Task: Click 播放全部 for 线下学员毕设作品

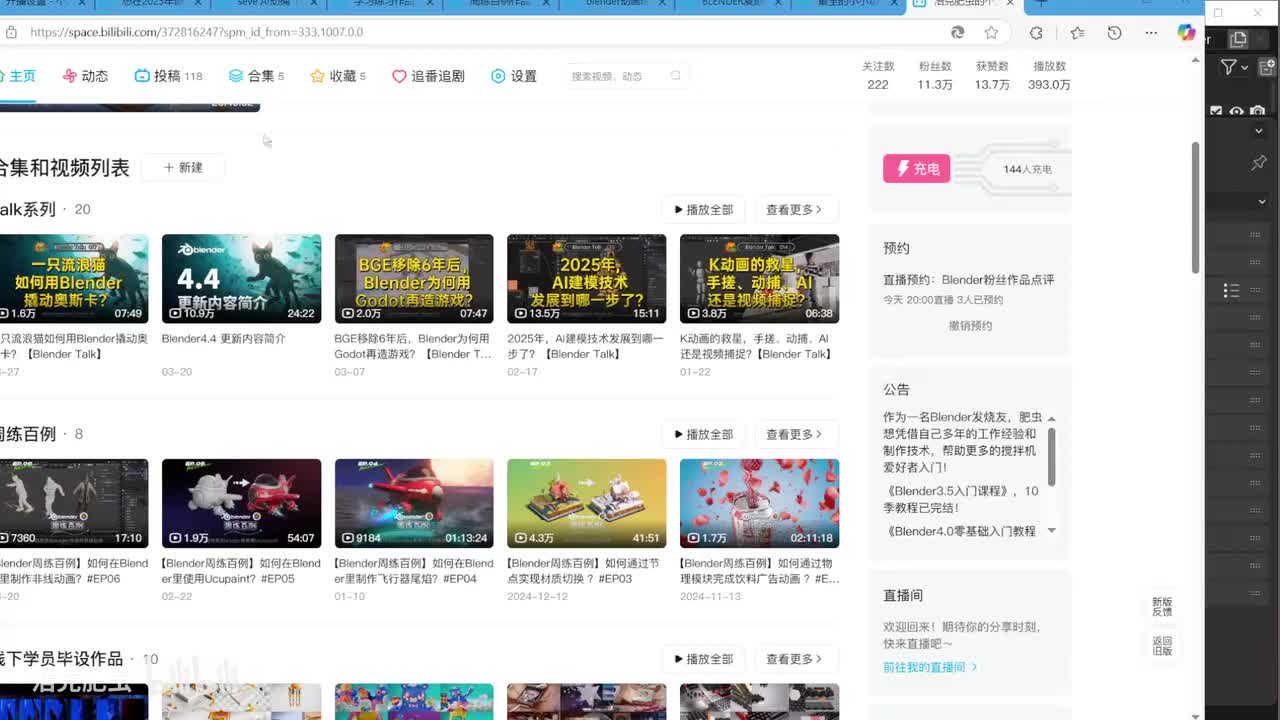Action: coord(704,660)
